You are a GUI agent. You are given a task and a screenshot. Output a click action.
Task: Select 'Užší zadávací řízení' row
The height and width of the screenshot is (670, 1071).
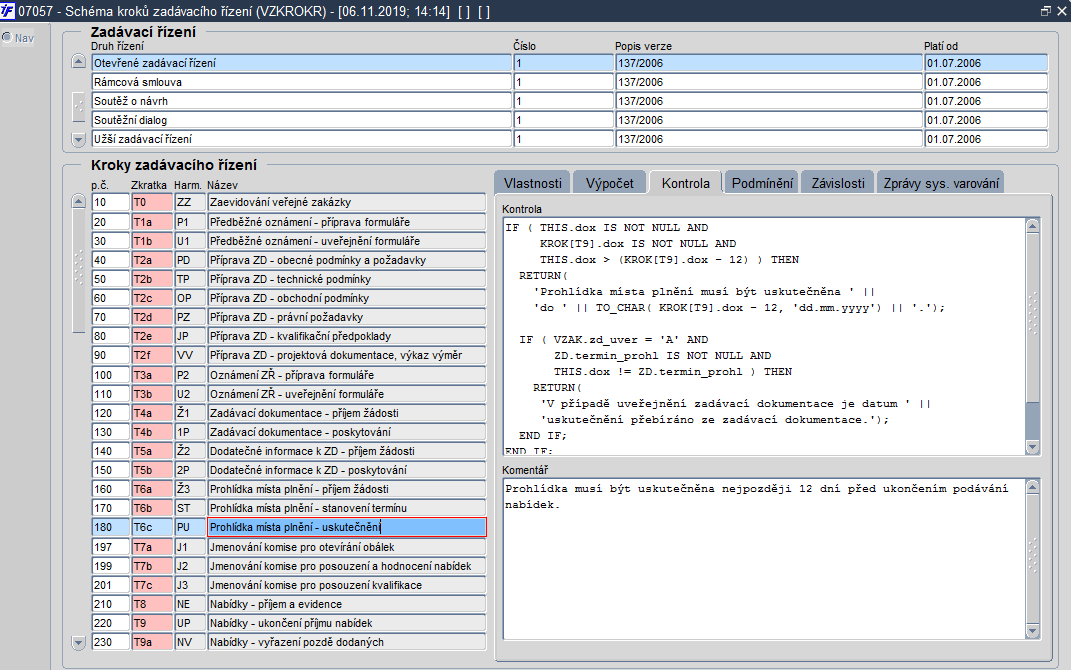pyautogui.click(x=302, y=139)
